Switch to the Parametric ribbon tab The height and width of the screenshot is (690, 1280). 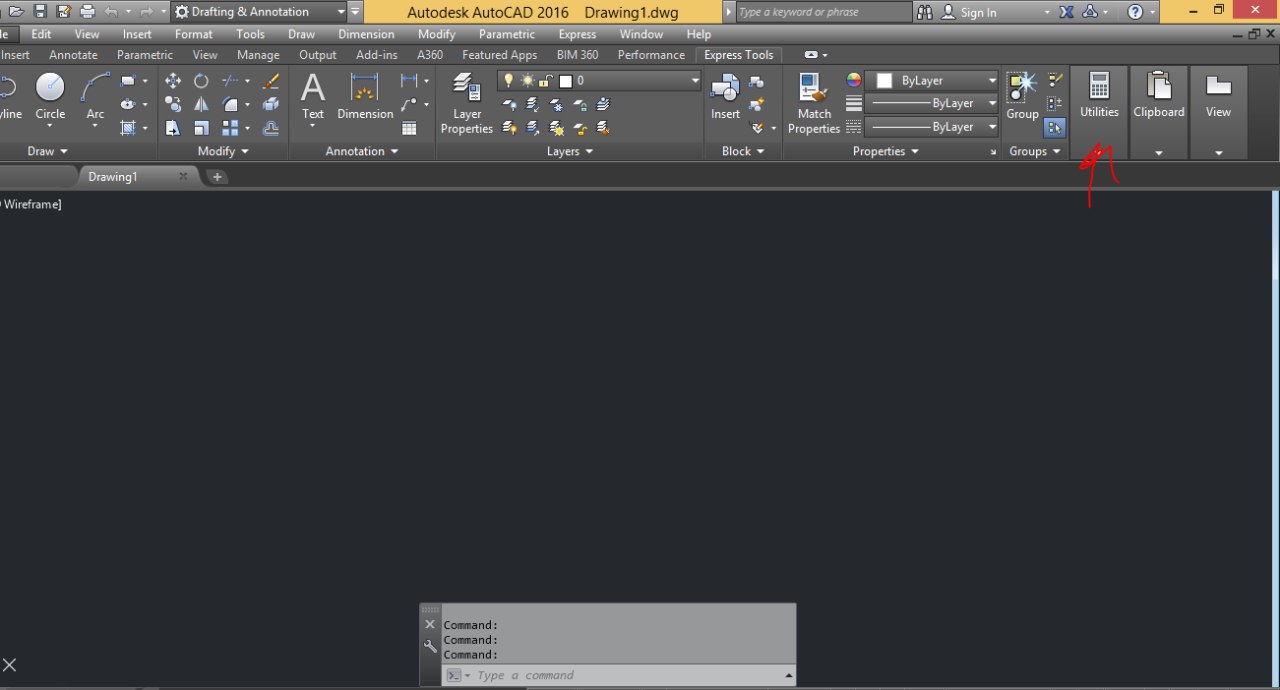coord(145,55)
